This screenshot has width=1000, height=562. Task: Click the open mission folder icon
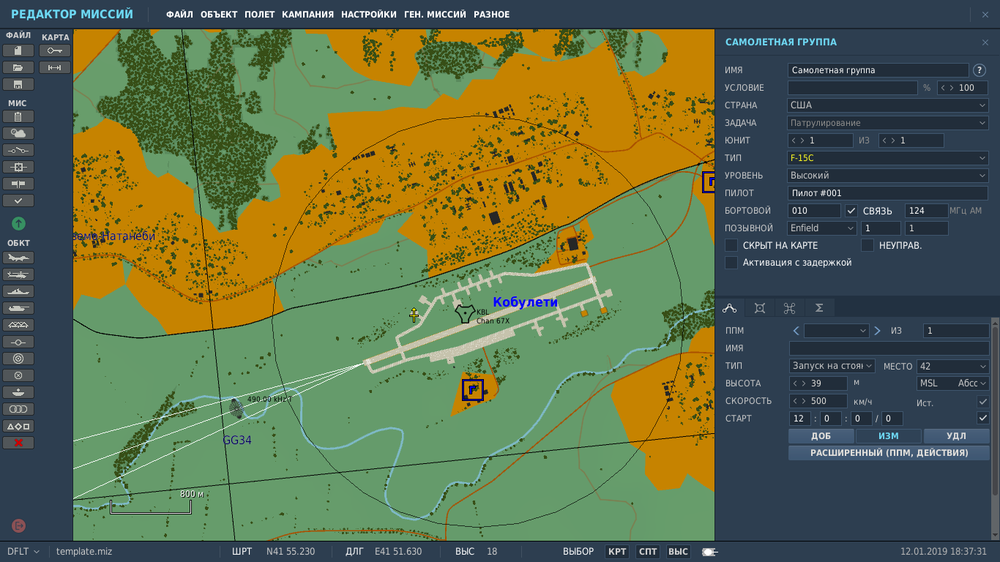click(x=18, y=68)
